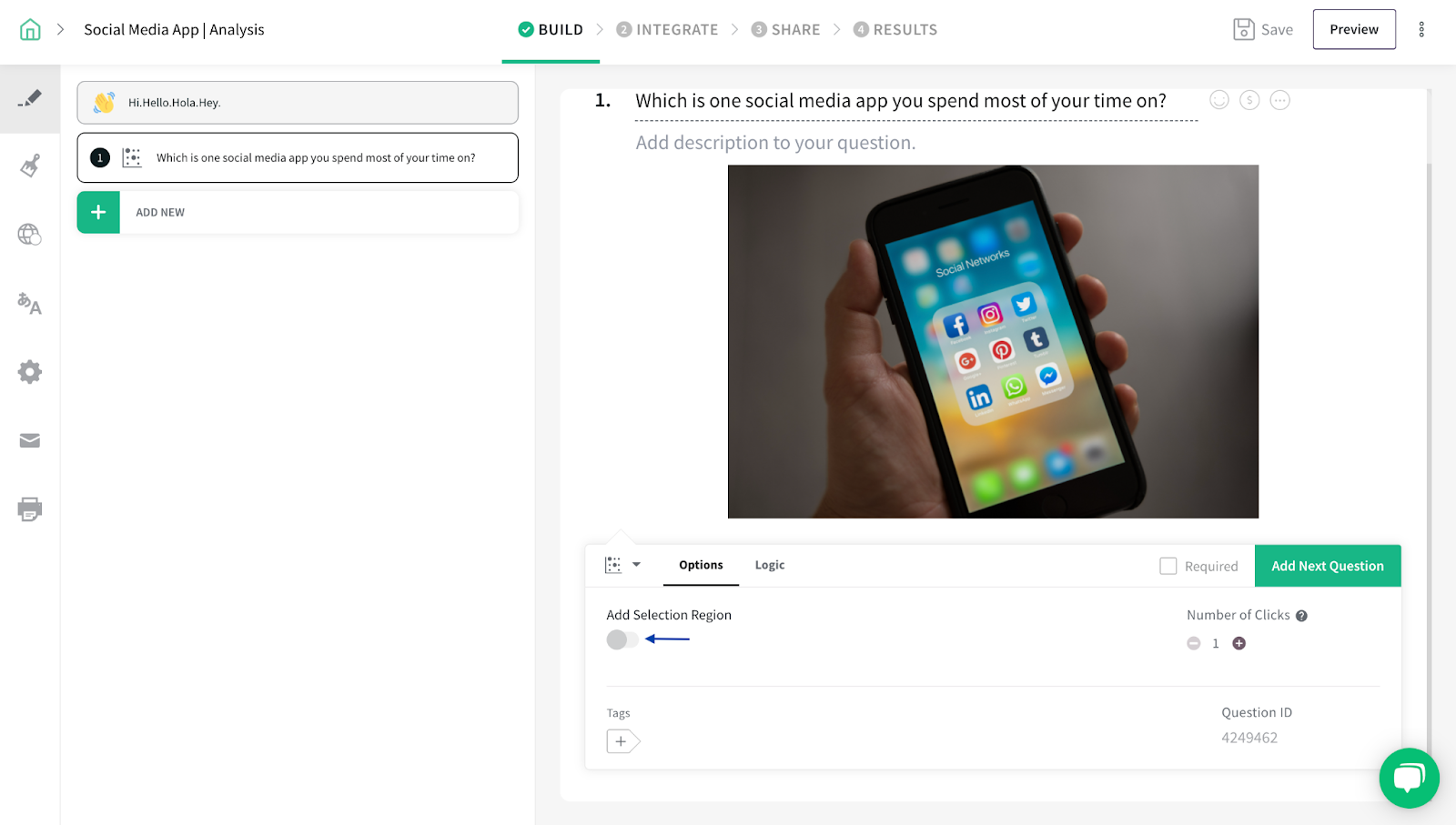1456x825 pixels.
Task: Decrease the number of clicks
Action: (1194, 643)
